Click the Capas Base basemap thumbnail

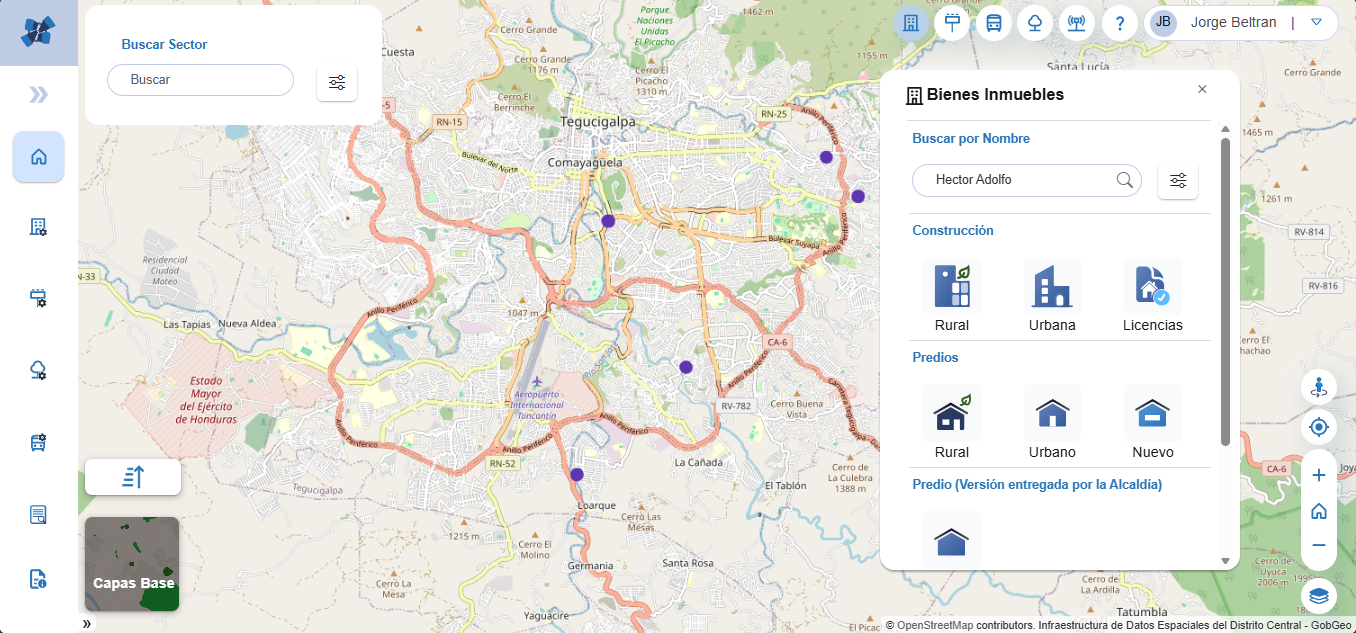click(132, 564)
